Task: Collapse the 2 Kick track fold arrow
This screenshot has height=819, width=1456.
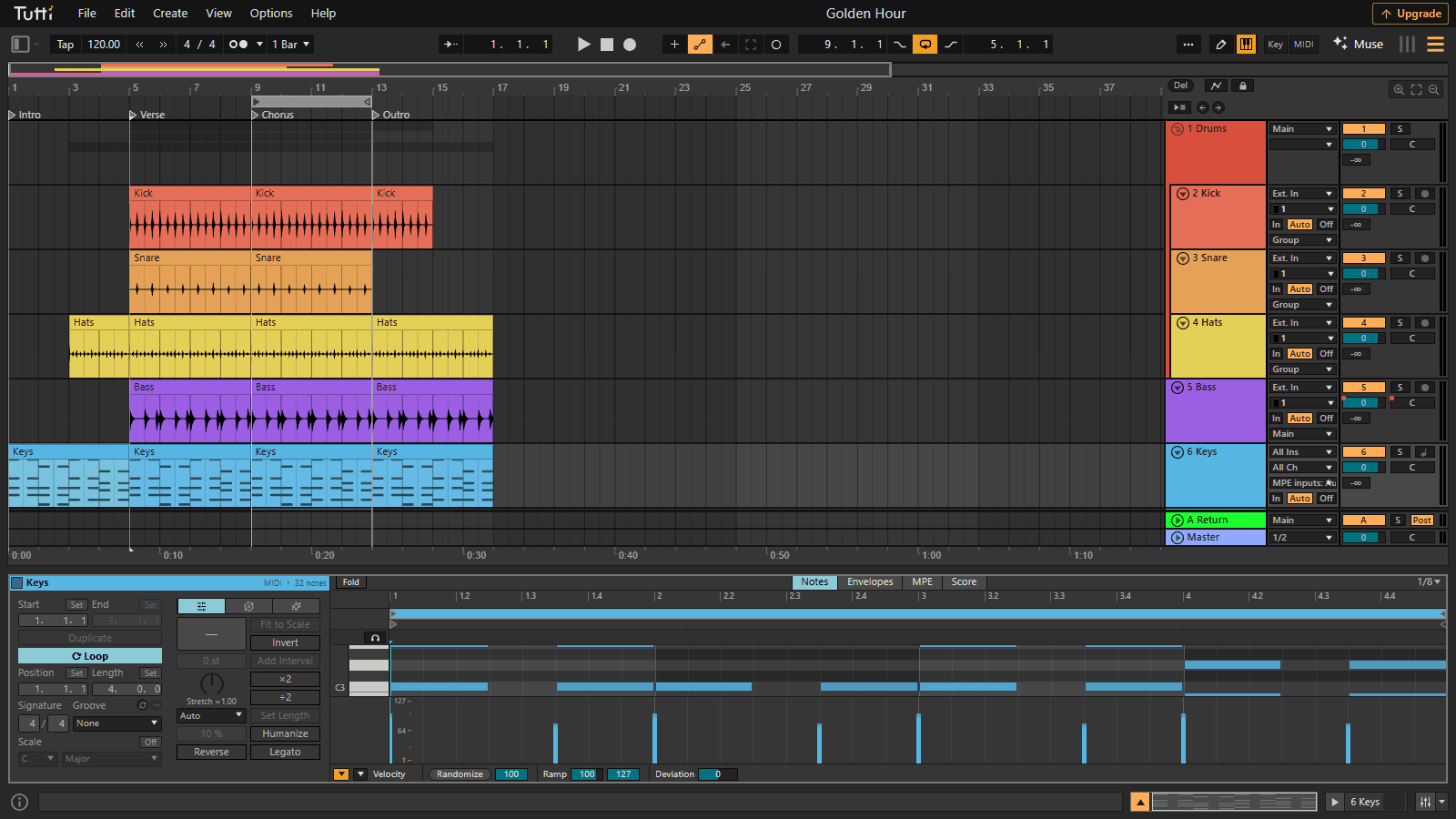Action: coord(1183,194)
